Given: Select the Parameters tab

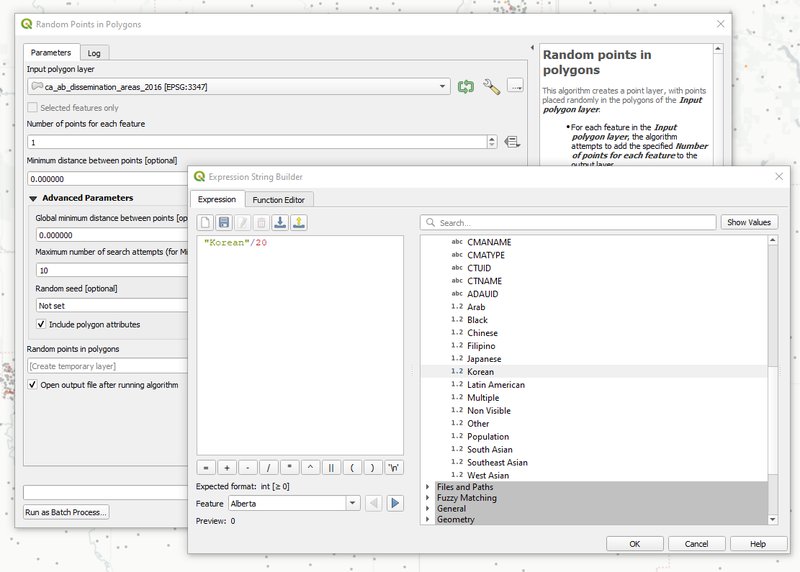Looking at the screenshot, I should coord(51,53).
